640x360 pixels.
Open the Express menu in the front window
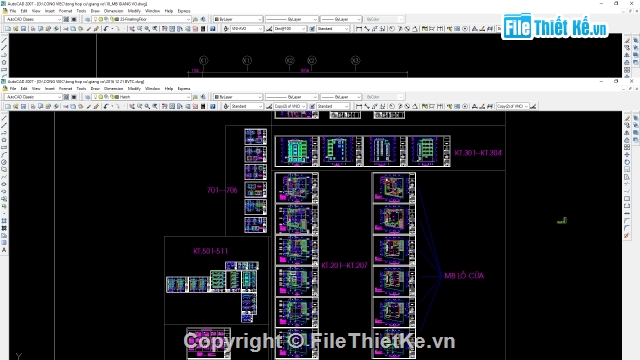[x=184, y=89]
